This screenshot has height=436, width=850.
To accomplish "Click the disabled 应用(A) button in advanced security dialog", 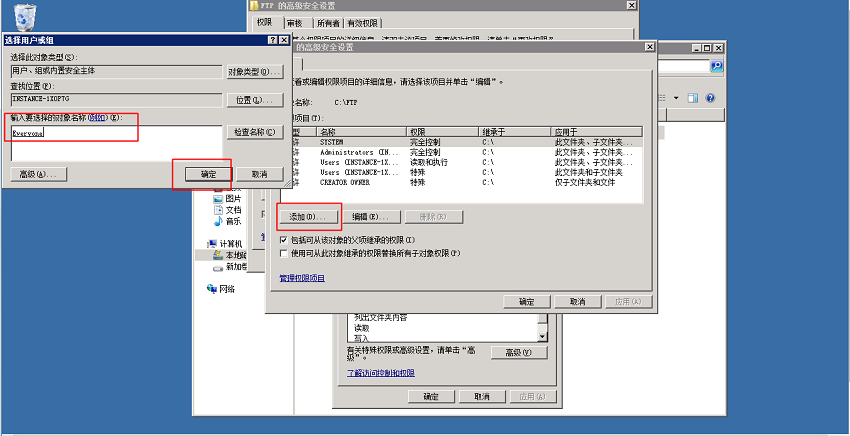I will point(629,302).
